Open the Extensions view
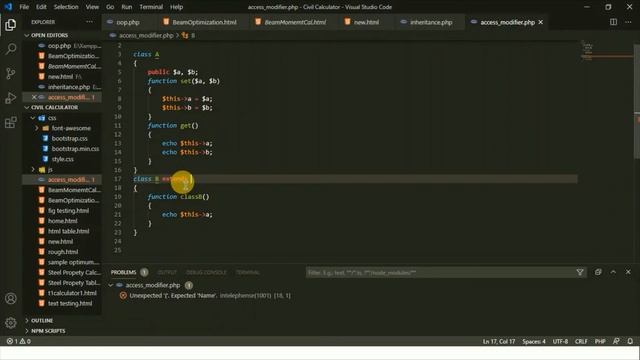Image resolution: width=640 pixels, height=360 pixels. point(11,122)
